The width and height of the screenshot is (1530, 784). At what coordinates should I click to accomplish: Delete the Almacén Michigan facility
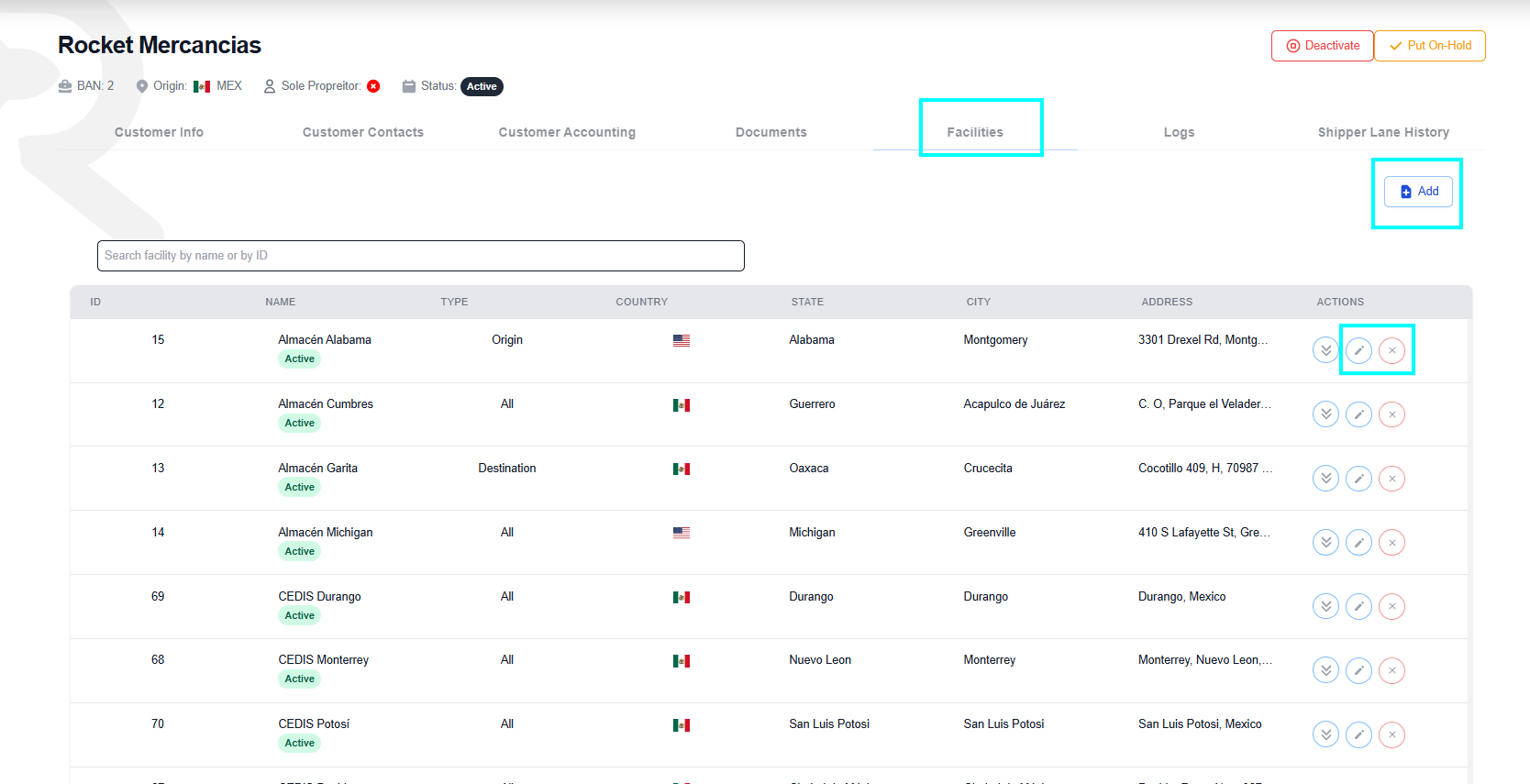(x=1391, y=543)
